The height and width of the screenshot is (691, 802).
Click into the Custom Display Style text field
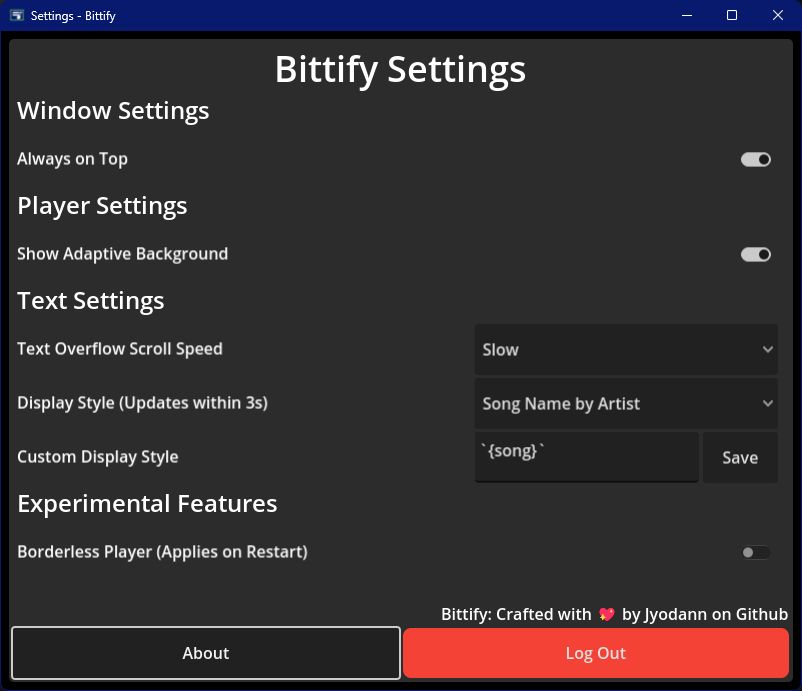[586, 457]
